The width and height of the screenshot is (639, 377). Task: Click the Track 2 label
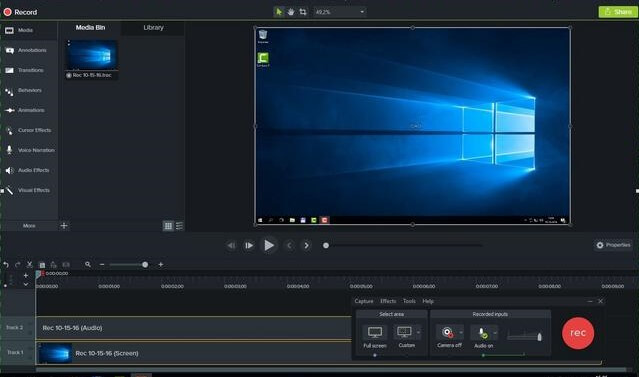click(x=15, y=327)
